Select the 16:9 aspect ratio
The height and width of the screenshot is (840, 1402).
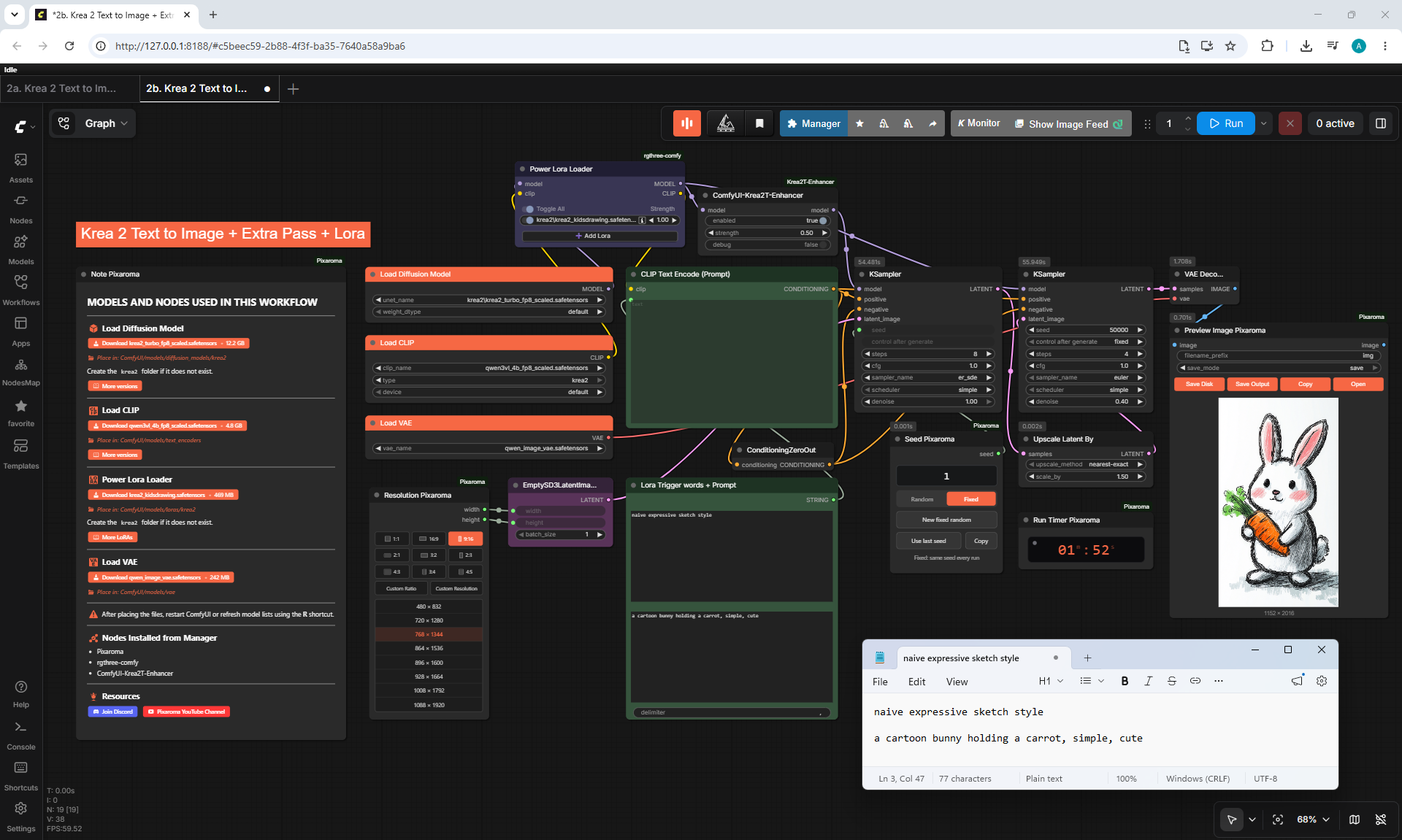coord(429,539)
